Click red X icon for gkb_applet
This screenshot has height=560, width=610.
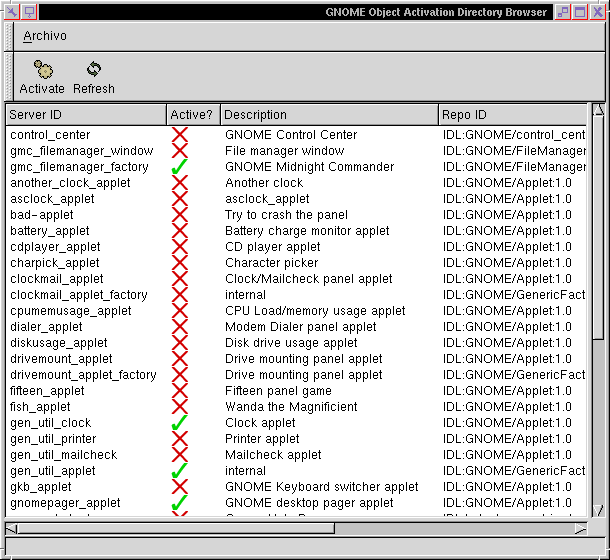pos(180,486)
